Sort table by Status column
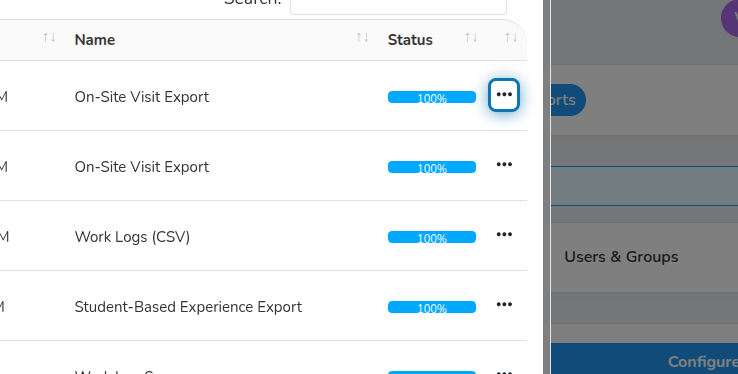Screen dimensions: 738x374 point(471,38)
